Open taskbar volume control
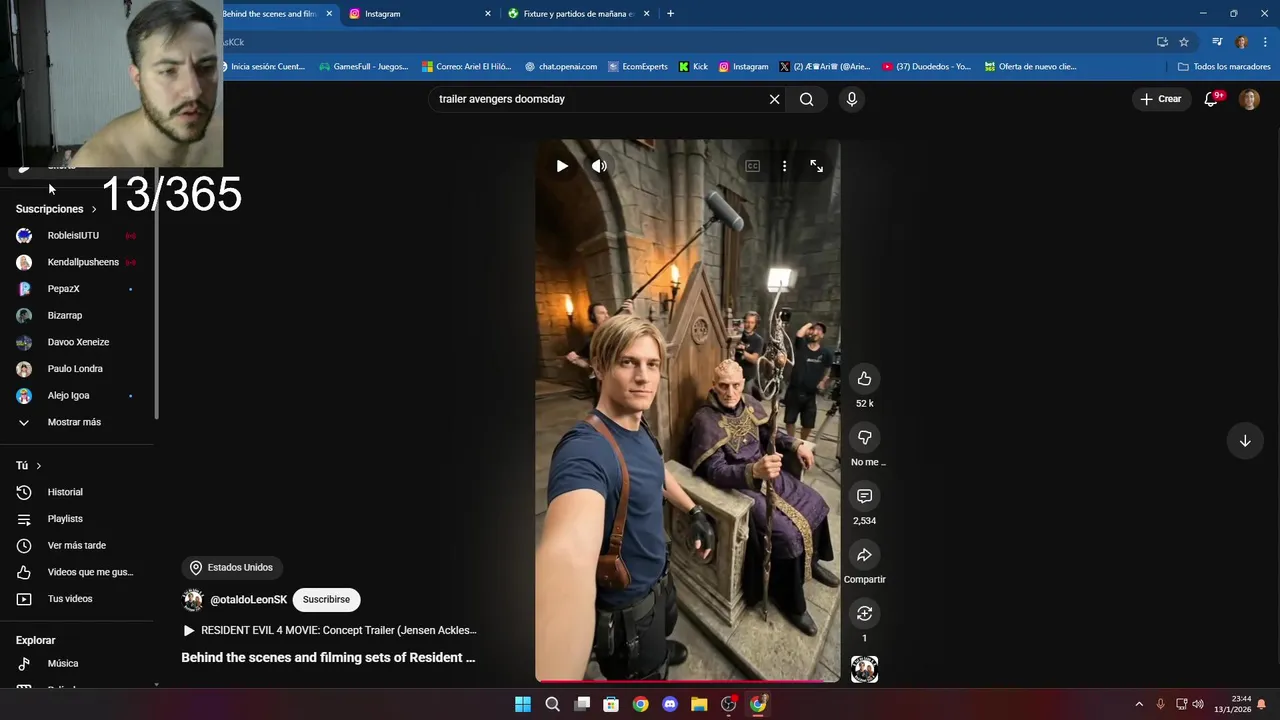The width and height of the screenshot is (1280, 720). pyautogui.click(x=1198, y=704)
